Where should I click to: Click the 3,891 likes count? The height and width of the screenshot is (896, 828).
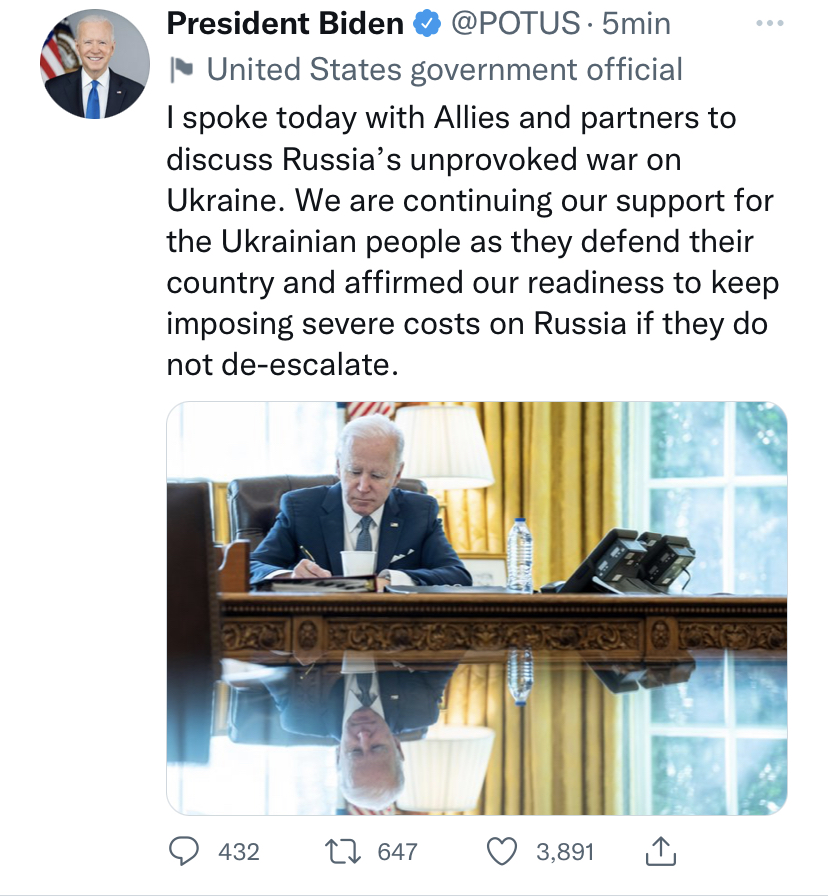point(565,852)
